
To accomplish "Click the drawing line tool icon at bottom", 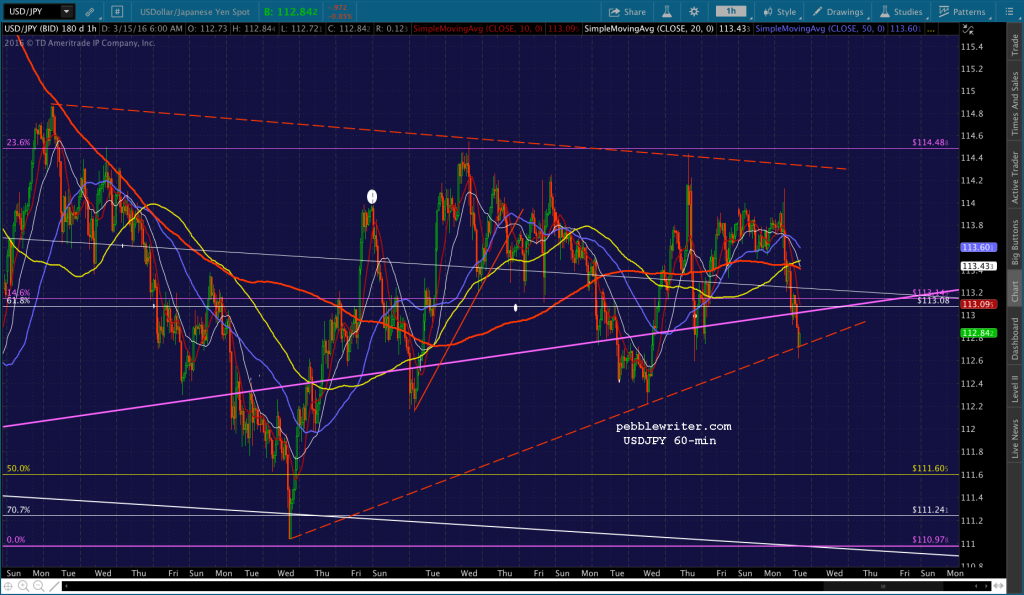I will tap(54, 587).
